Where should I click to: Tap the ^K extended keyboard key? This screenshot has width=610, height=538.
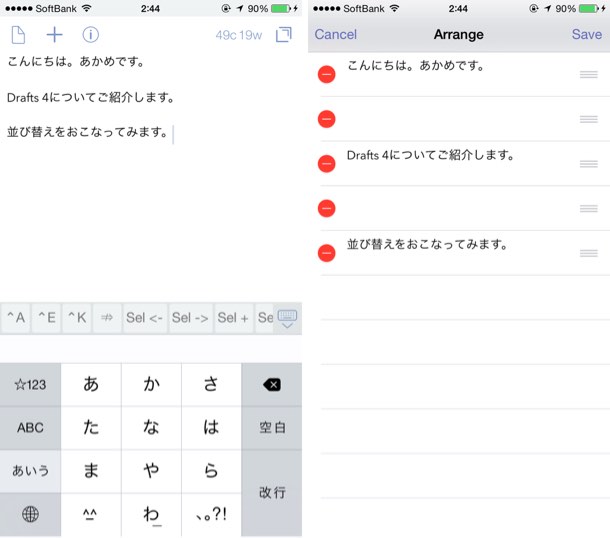pyautogui.click(x=77, y=318)
